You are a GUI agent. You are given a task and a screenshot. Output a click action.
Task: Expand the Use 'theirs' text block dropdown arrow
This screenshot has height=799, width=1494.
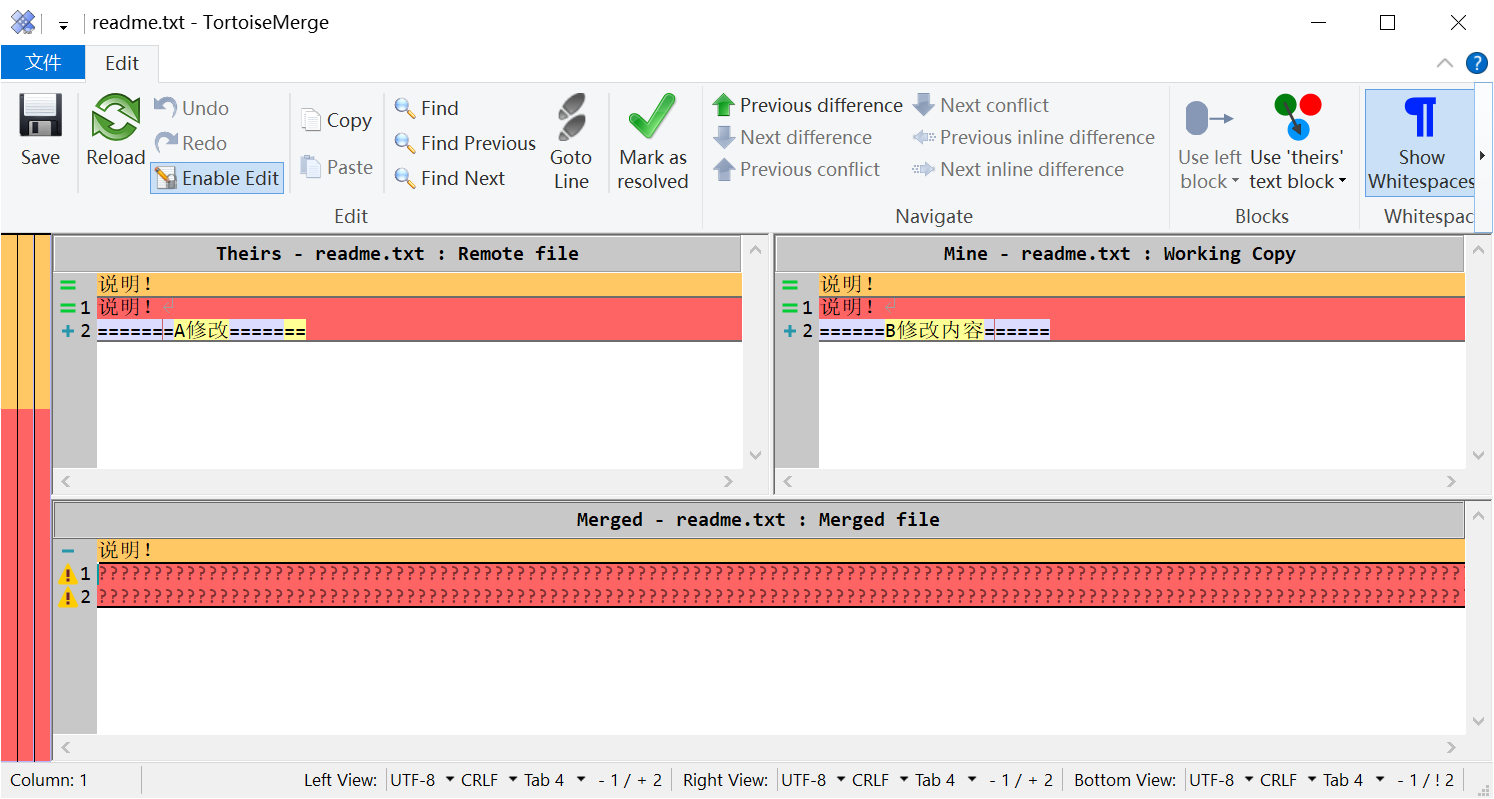click(x=1342, y=182)
